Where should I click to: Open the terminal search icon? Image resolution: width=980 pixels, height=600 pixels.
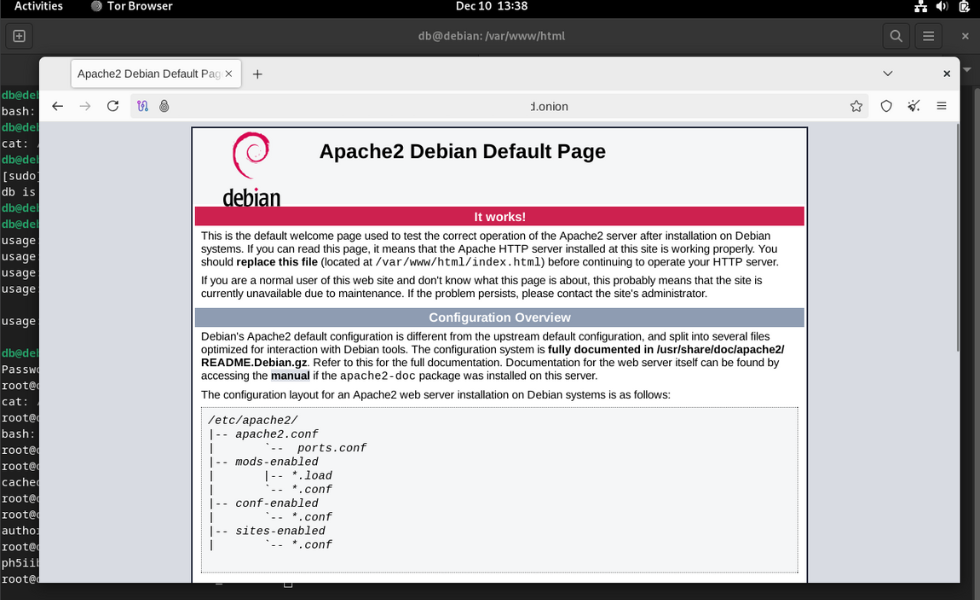[896, 36]
